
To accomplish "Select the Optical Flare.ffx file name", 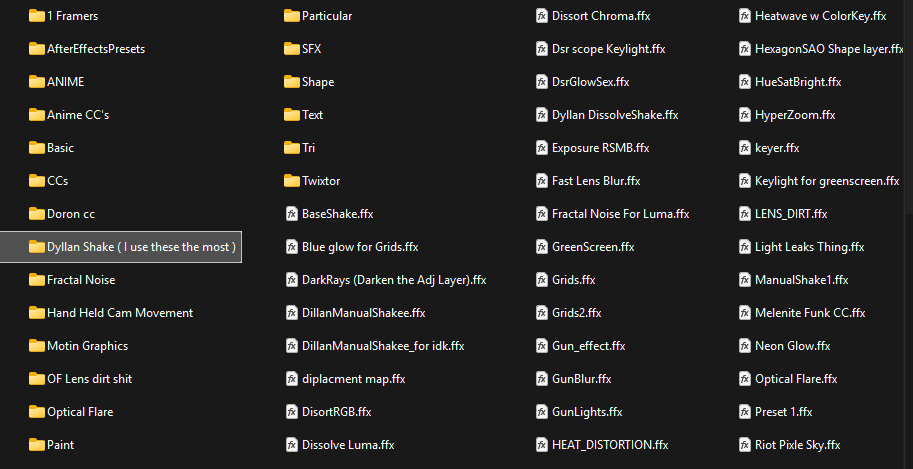I will tap(797, 379).
